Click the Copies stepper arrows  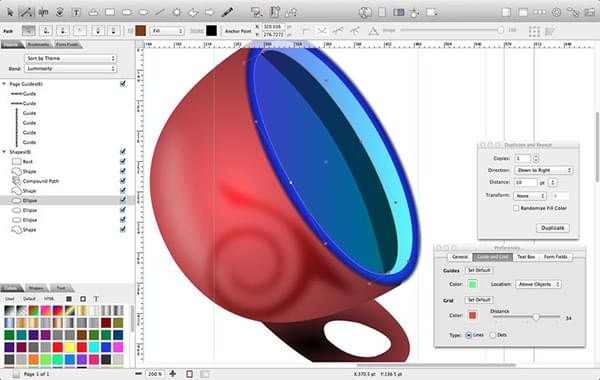coord(536,158)
